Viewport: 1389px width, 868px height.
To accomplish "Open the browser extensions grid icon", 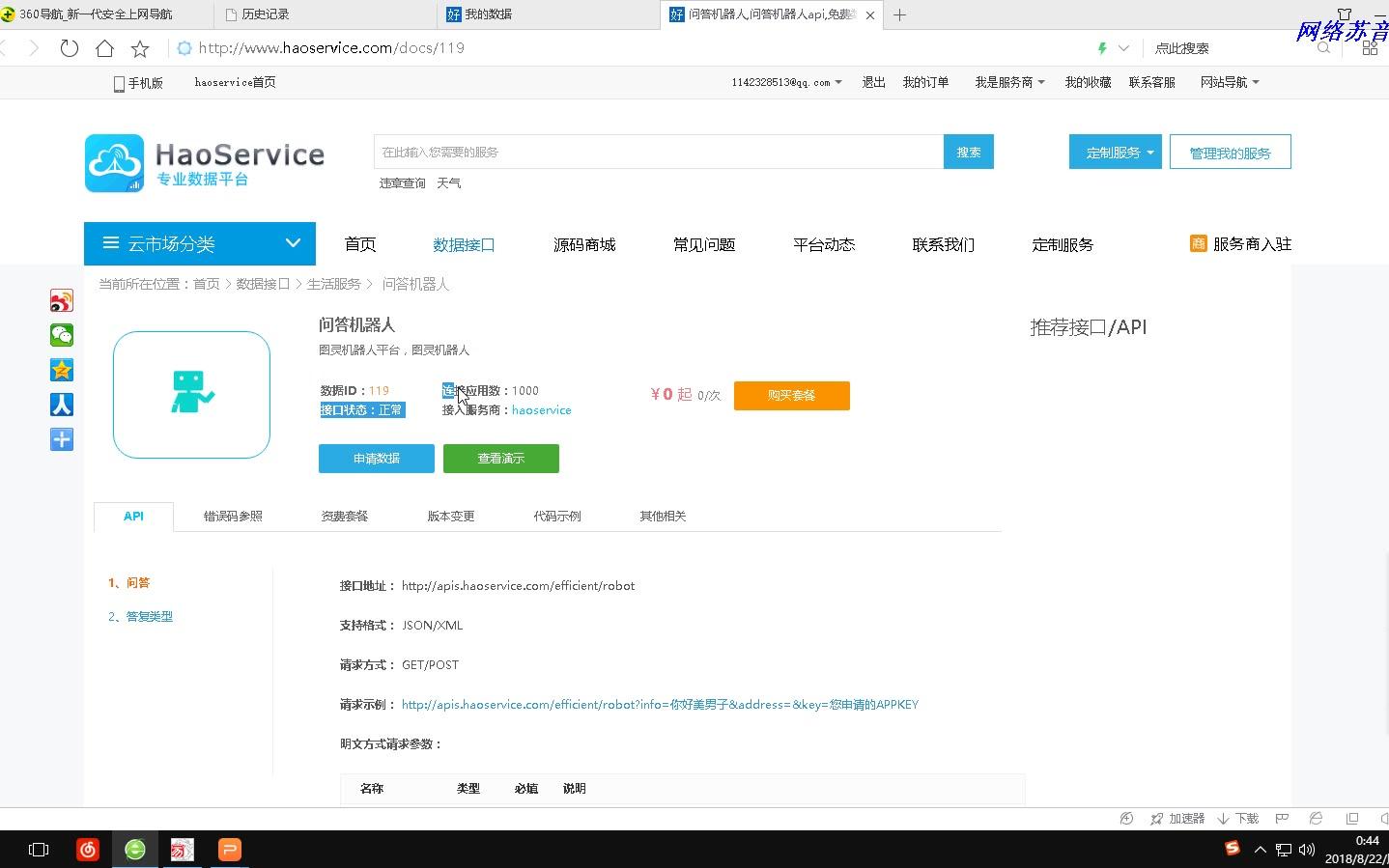I will point(1370,47).
